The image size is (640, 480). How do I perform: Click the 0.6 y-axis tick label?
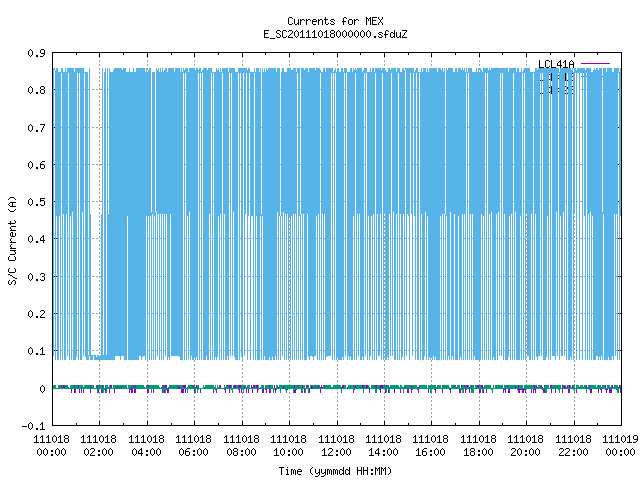click(x=36, y=165)
